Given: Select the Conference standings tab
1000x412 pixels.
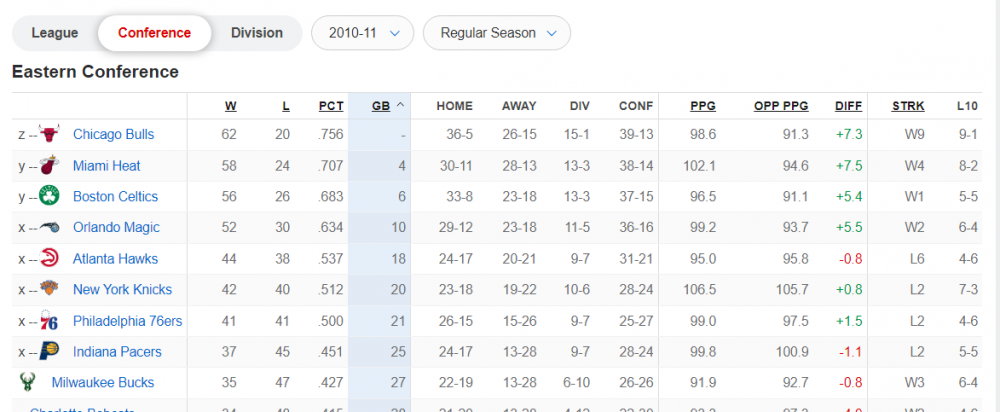Looking at the screenshot, I should pos(154,33).
